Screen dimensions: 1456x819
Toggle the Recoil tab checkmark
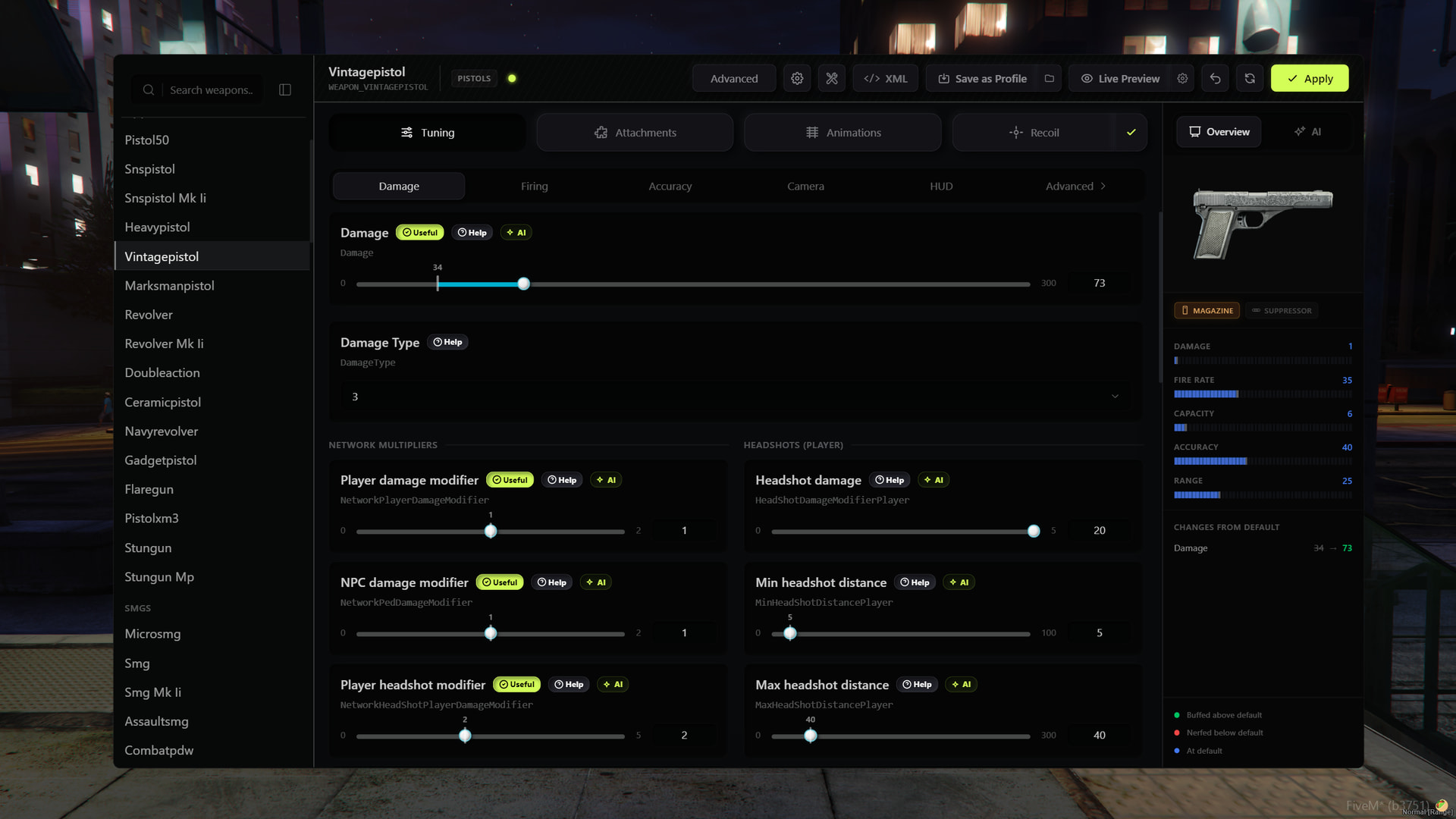[1131, 132]
